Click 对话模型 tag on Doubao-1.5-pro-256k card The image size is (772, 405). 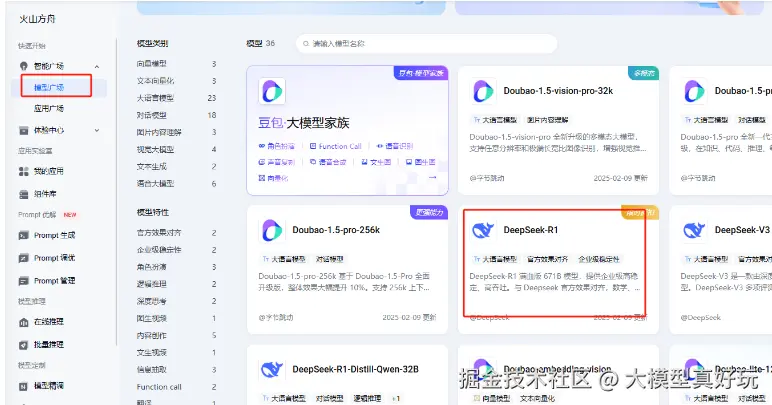(329, 259)
